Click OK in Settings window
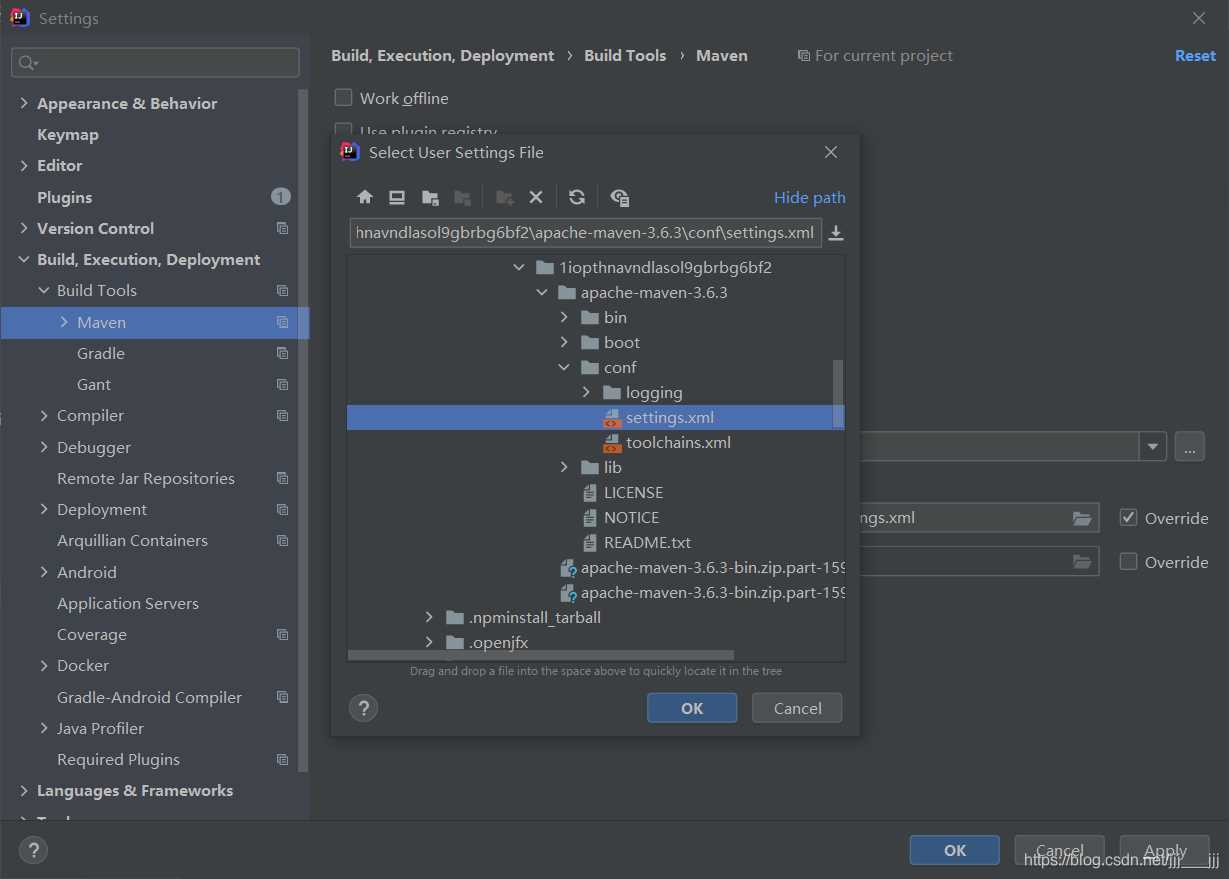This screenshot has height=879, width=1229. click(x=955, y=850)
